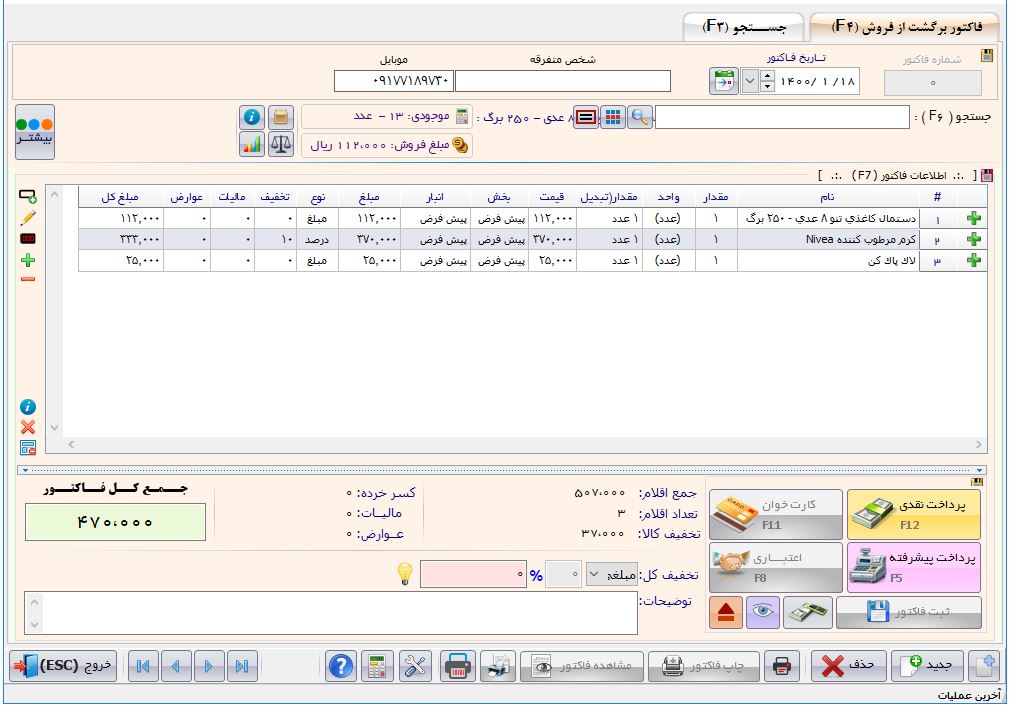
Task: Click the پرداخت نقدی cash payment button
Action: pos(913,512)
